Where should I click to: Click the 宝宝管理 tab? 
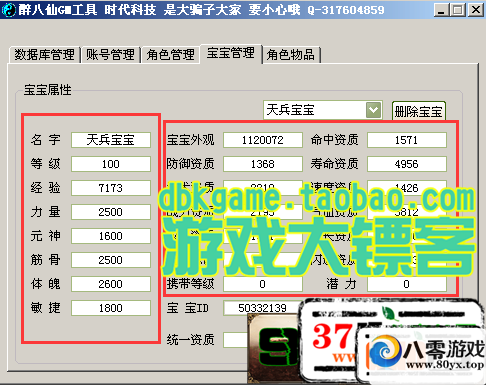coord(231,53)
